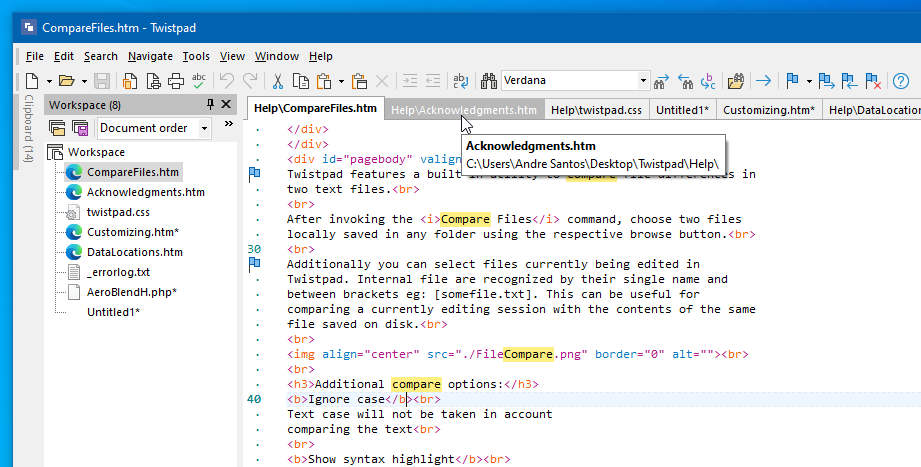Open the Navigate menu

pyautogui.click(x=150, y=56)
